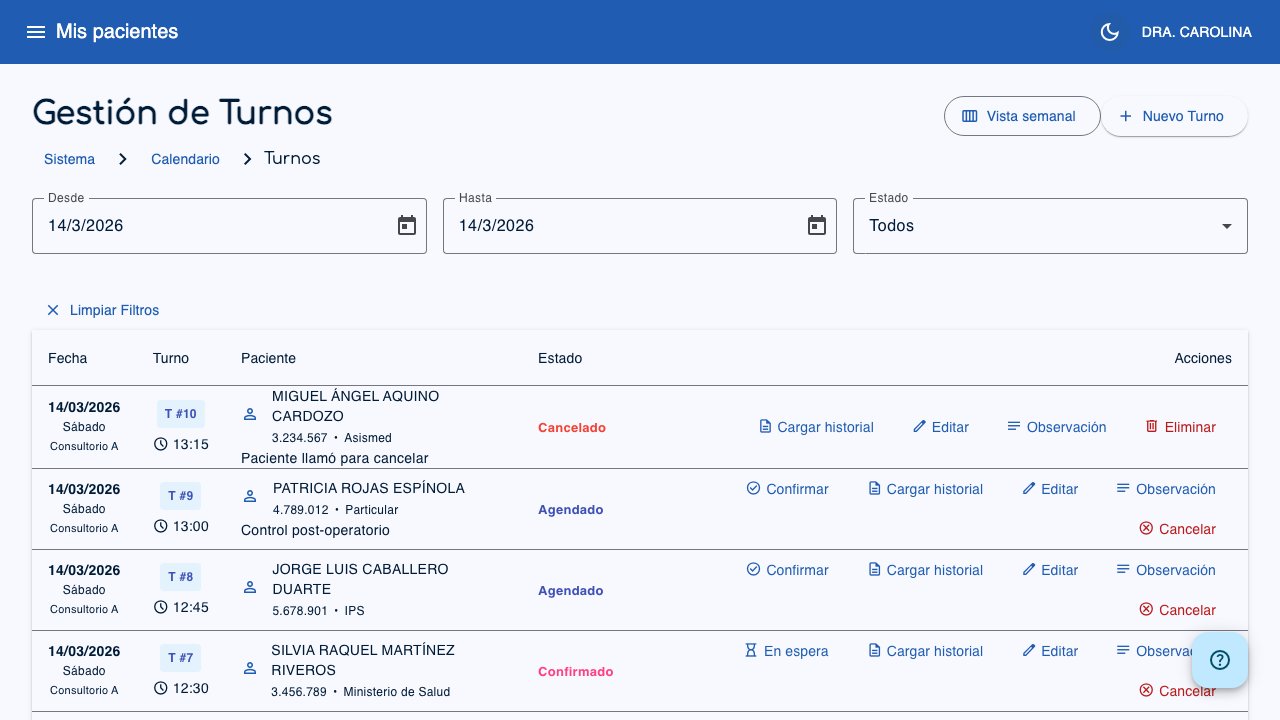The image size is (1280, 720).
Task: Toggle dark mode with the moon icon
Action: [1109, 32]
